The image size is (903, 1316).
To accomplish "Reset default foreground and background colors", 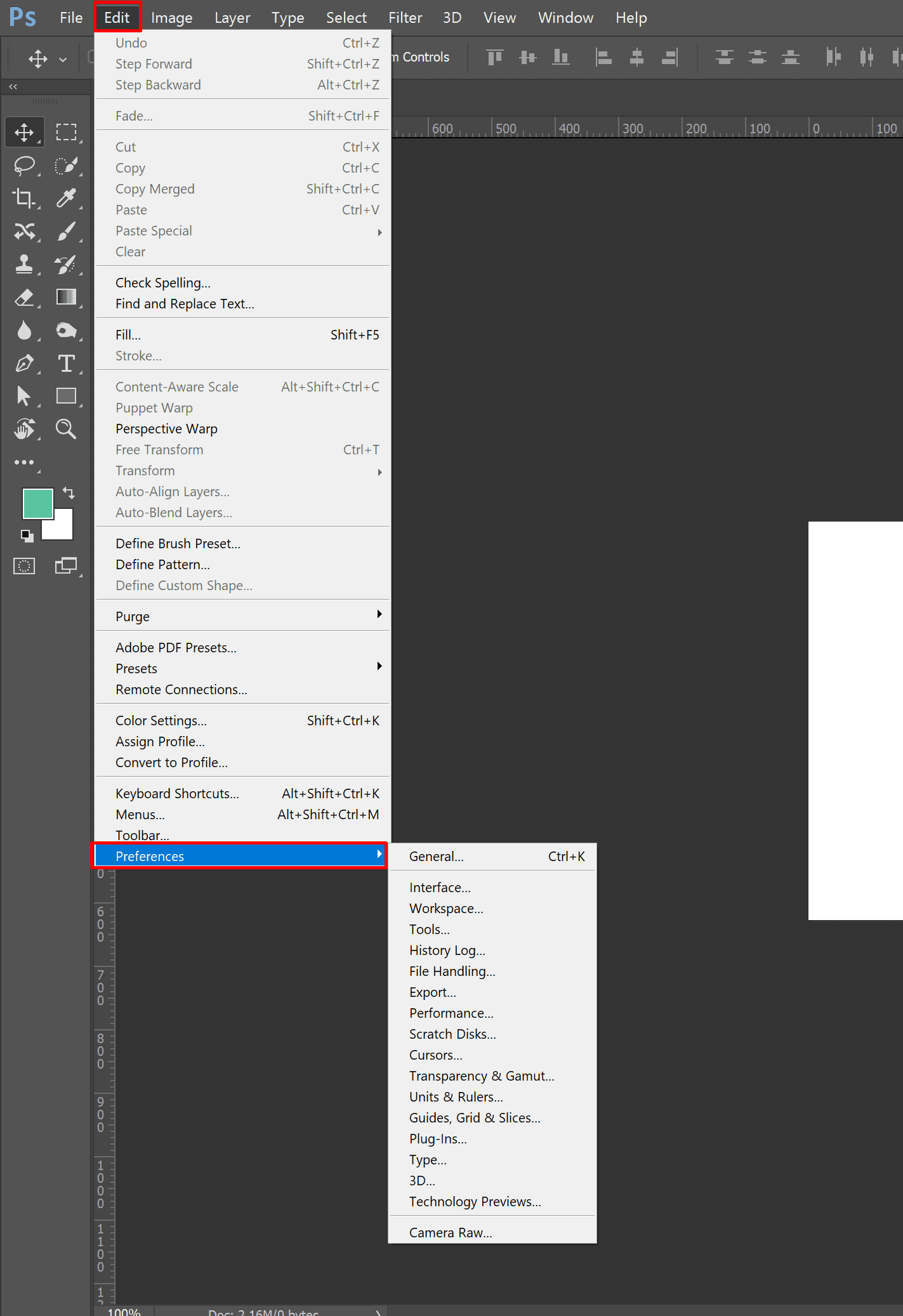I will pyautogui.click(x=27, y=536).
